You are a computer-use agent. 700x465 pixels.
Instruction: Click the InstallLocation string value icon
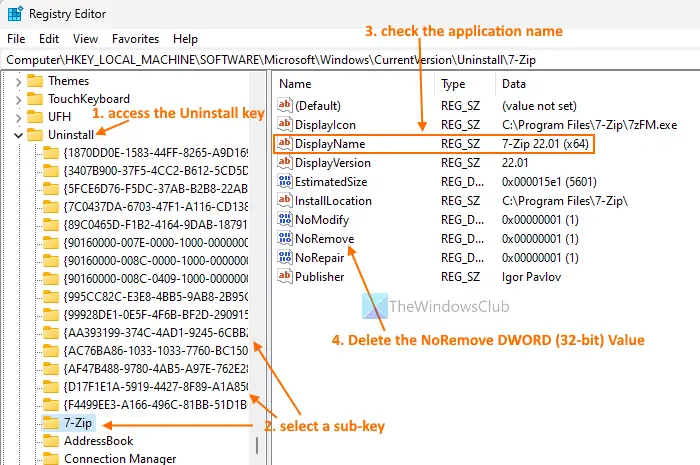coord(285,200)
